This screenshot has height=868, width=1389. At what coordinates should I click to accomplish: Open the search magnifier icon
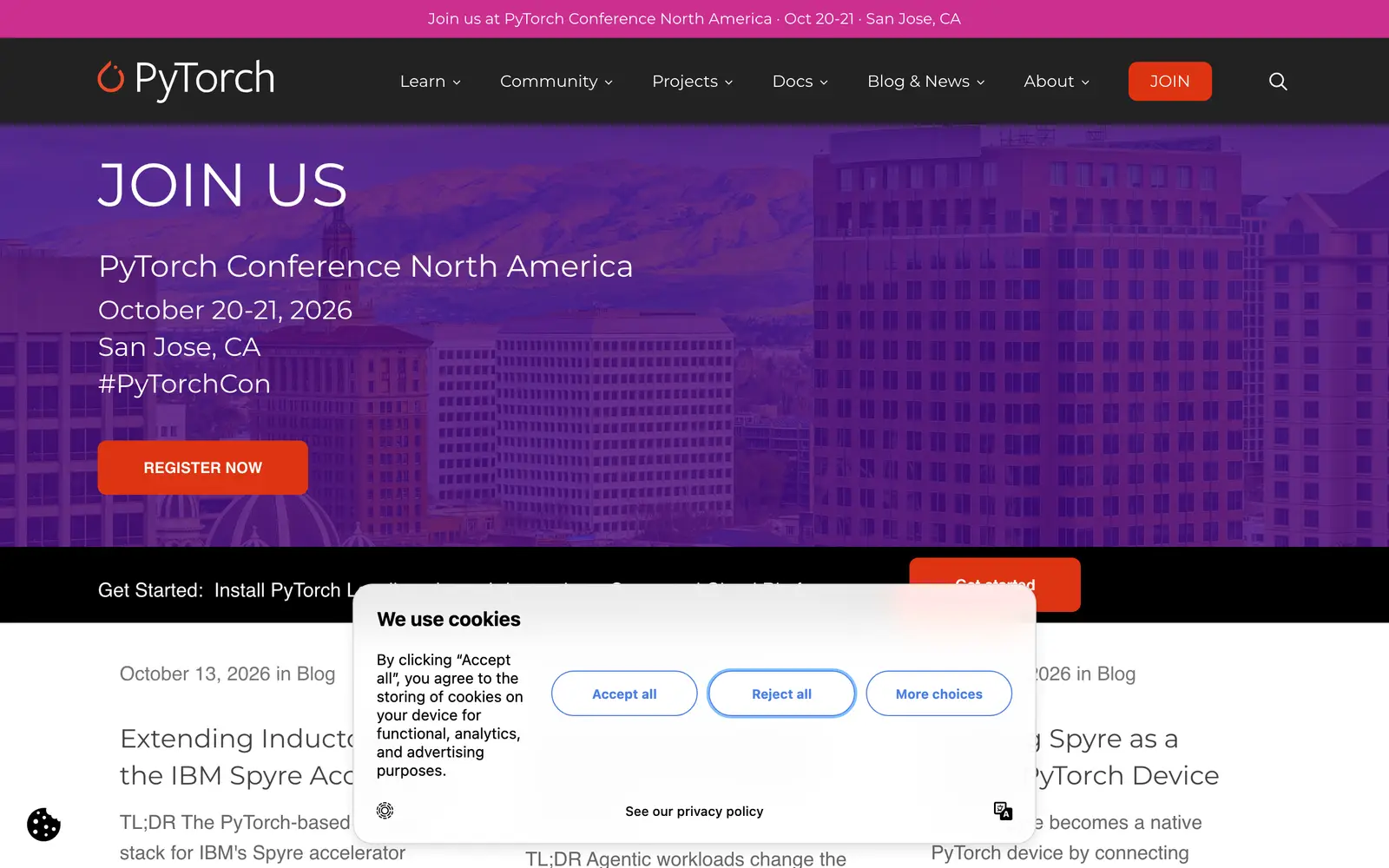(1278, 82)
